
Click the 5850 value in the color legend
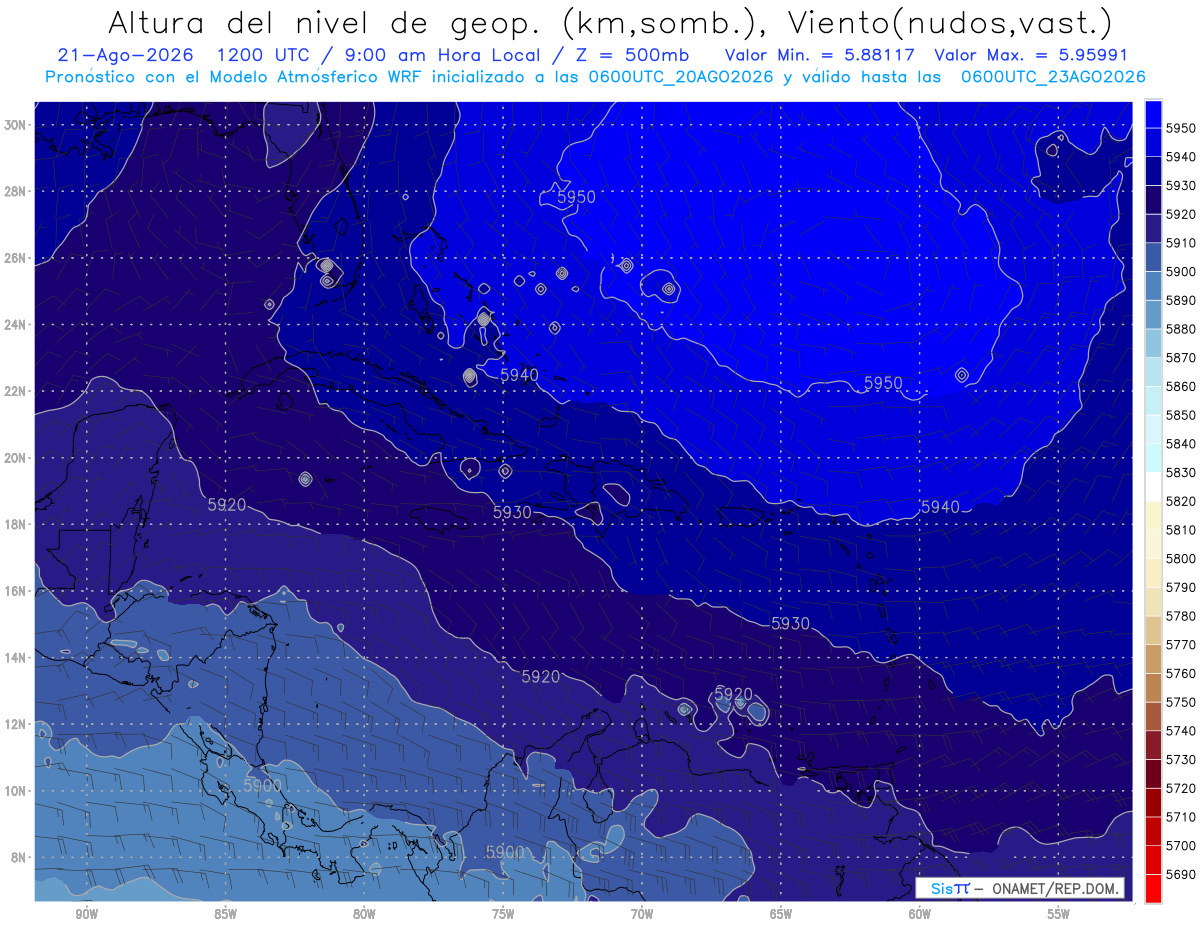click(x=1180, y=415)
